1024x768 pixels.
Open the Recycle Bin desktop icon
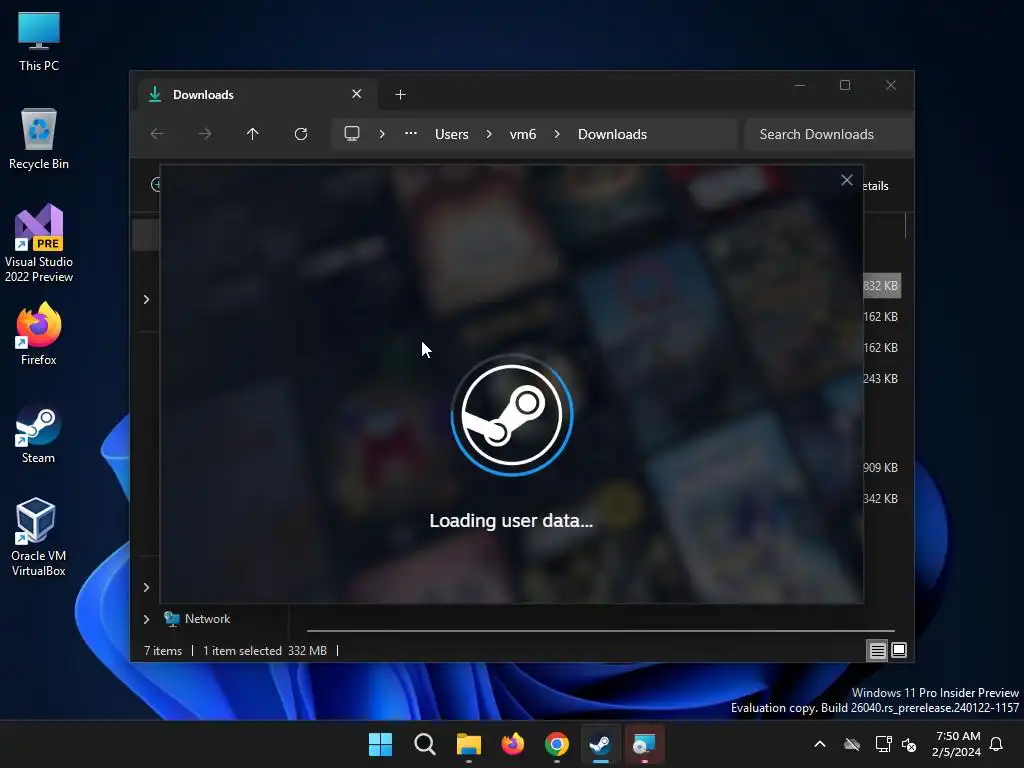click(39, 138)
